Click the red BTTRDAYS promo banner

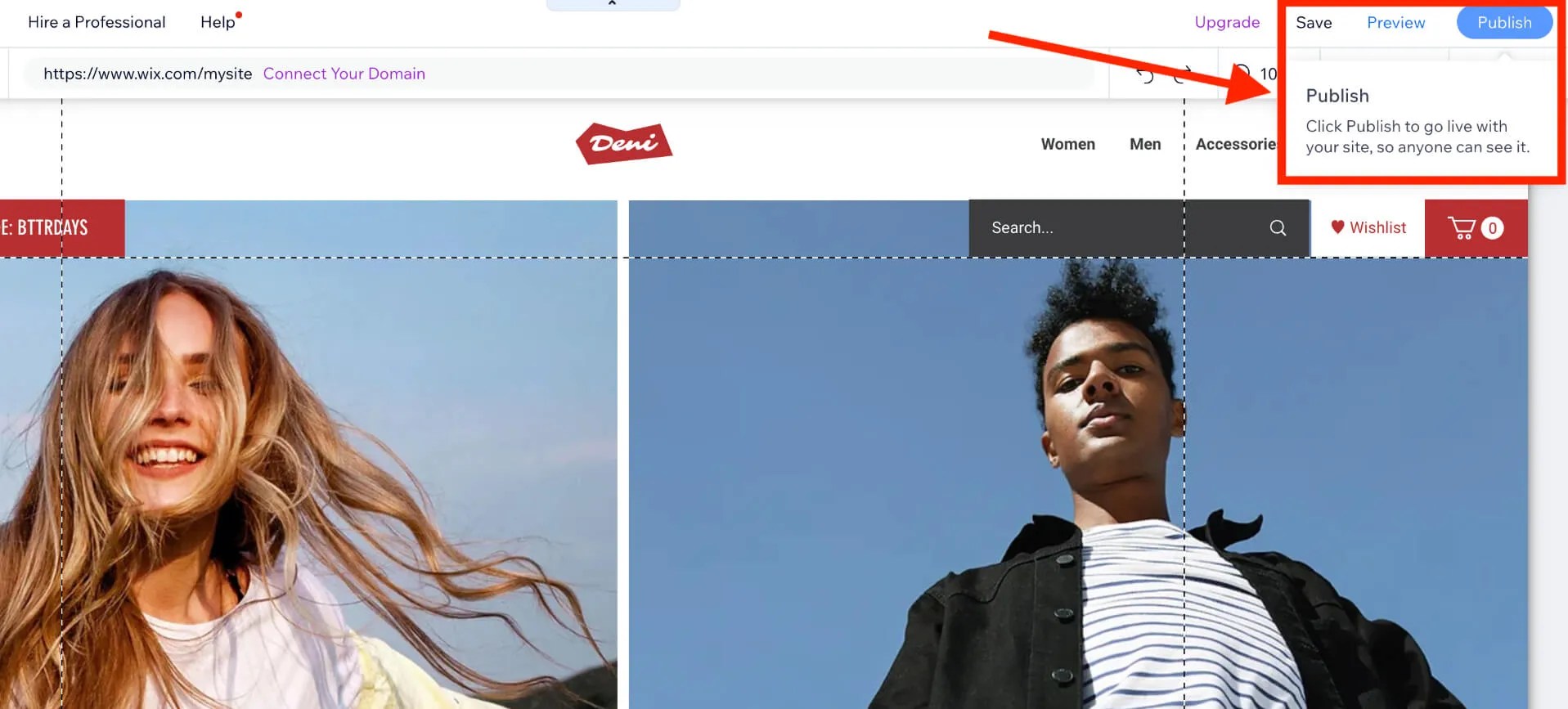tap(62, 227)
